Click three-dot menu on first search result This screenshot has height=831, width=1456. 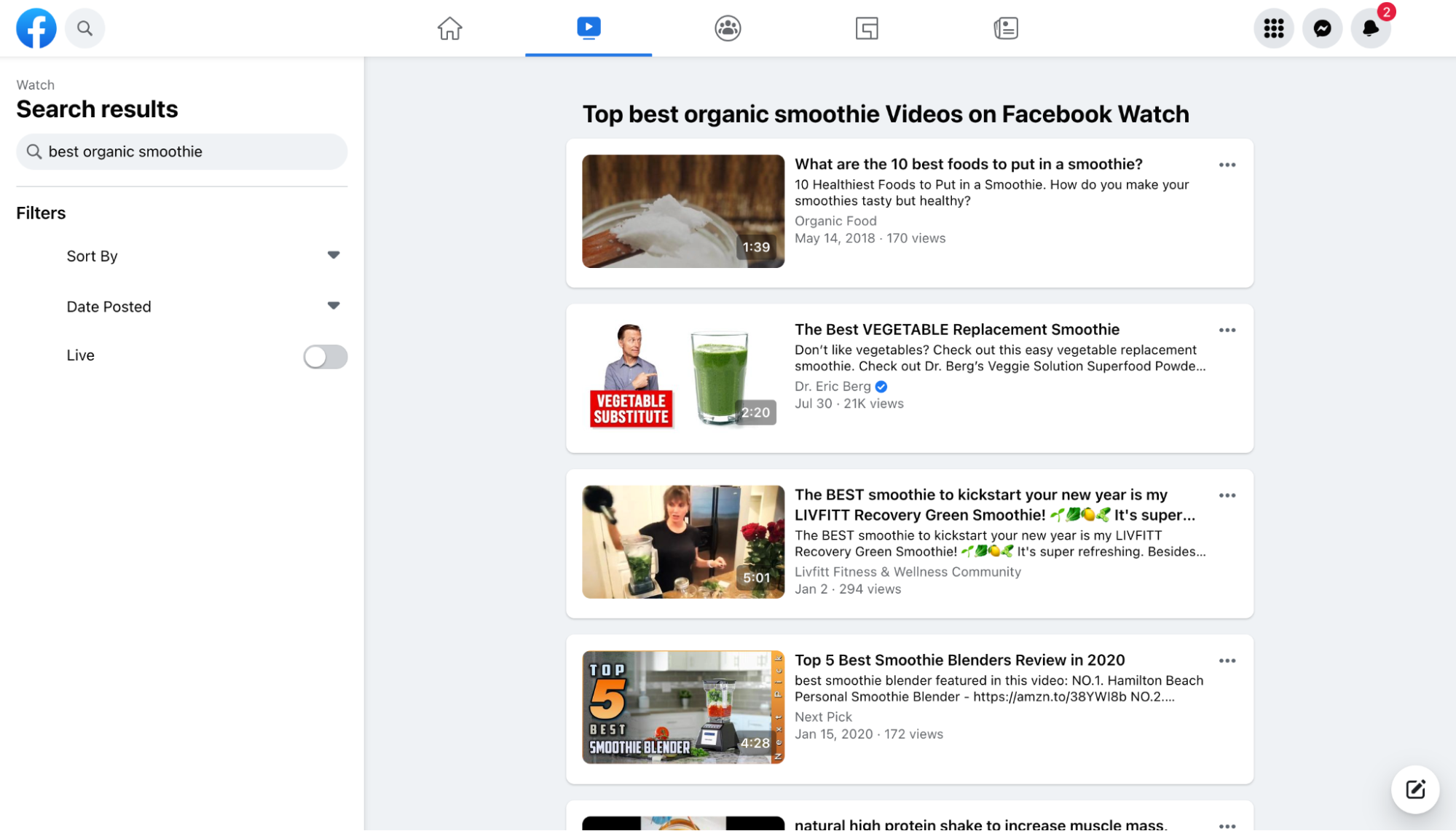click(x=1227, y=164)
